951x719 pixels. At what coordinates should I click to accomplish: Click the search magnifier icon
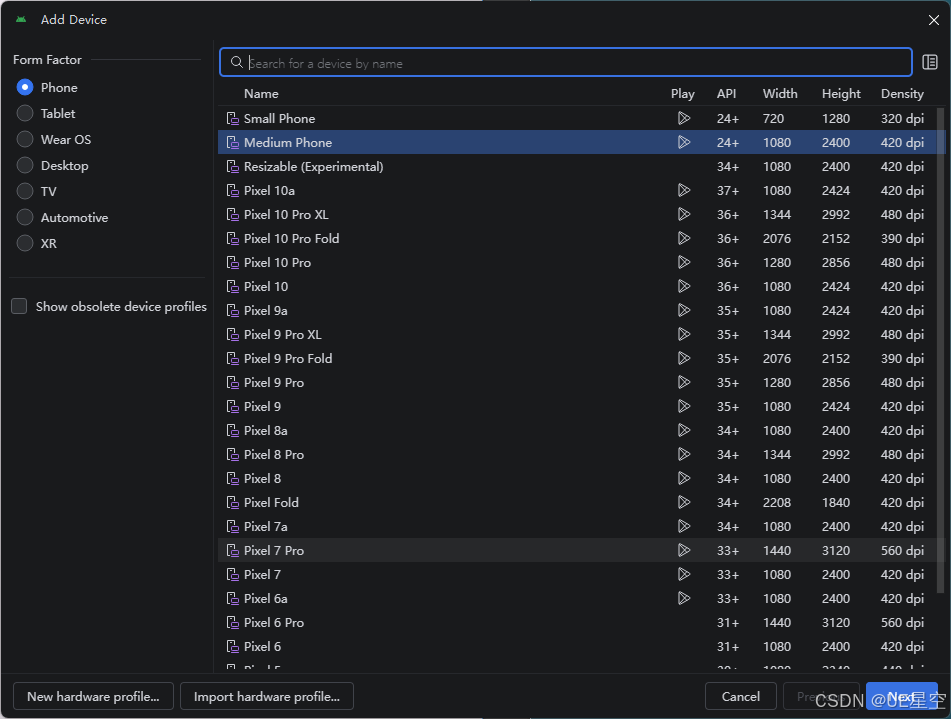[x=237, y=62]
